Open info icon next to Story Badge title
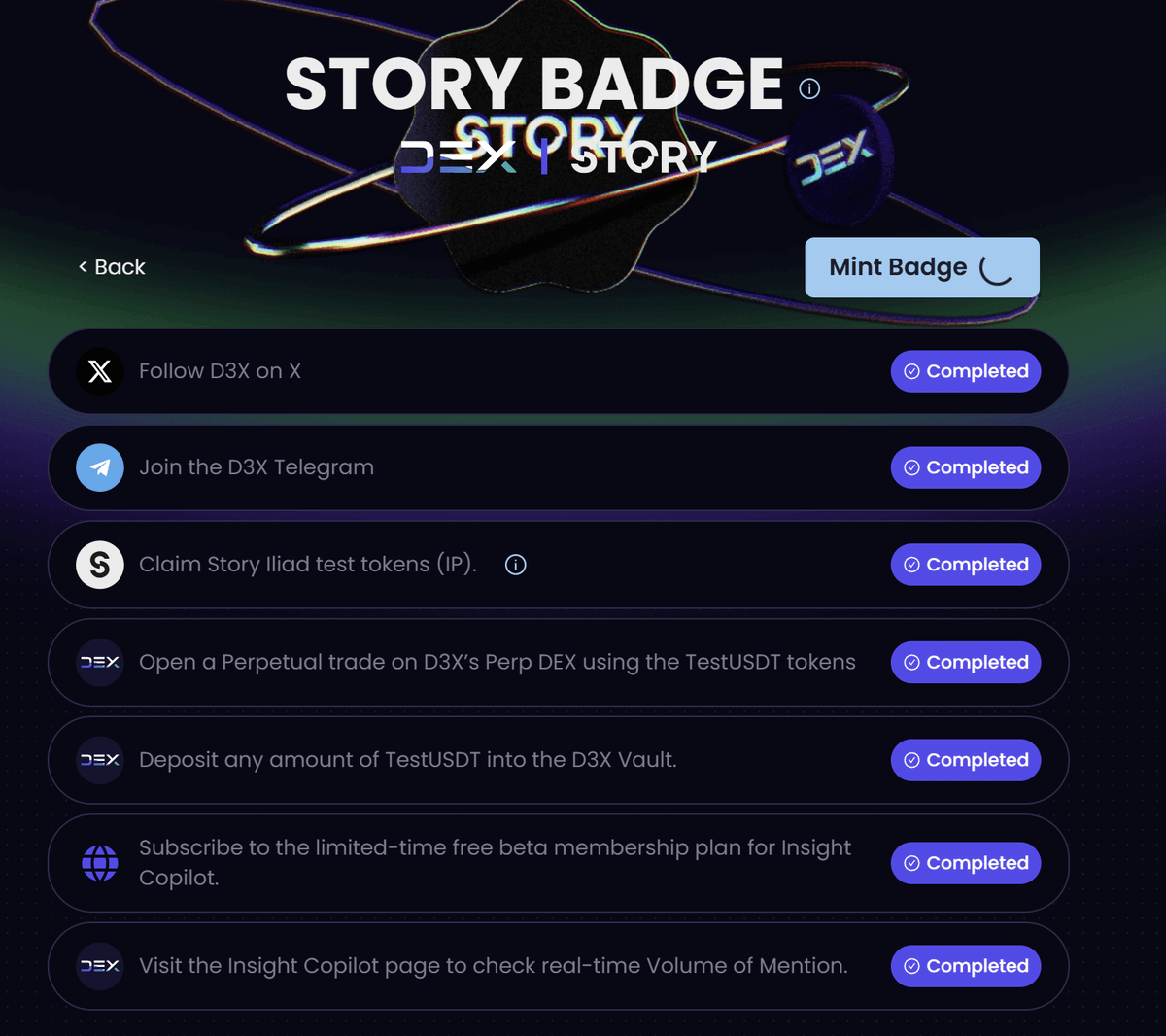 pos(809,89)
